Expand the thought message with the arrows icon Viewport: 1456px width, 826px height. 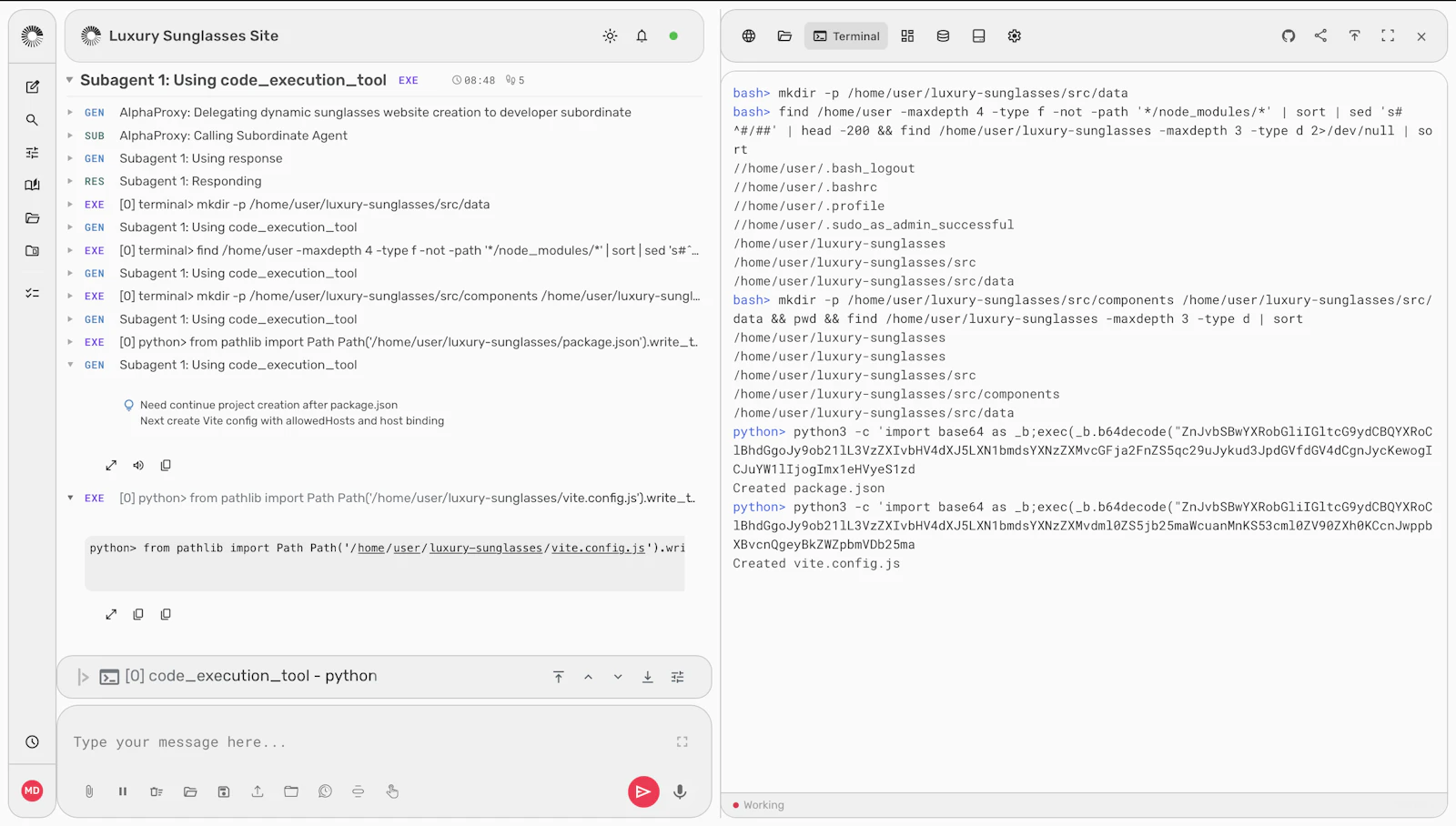click(111, 465)
